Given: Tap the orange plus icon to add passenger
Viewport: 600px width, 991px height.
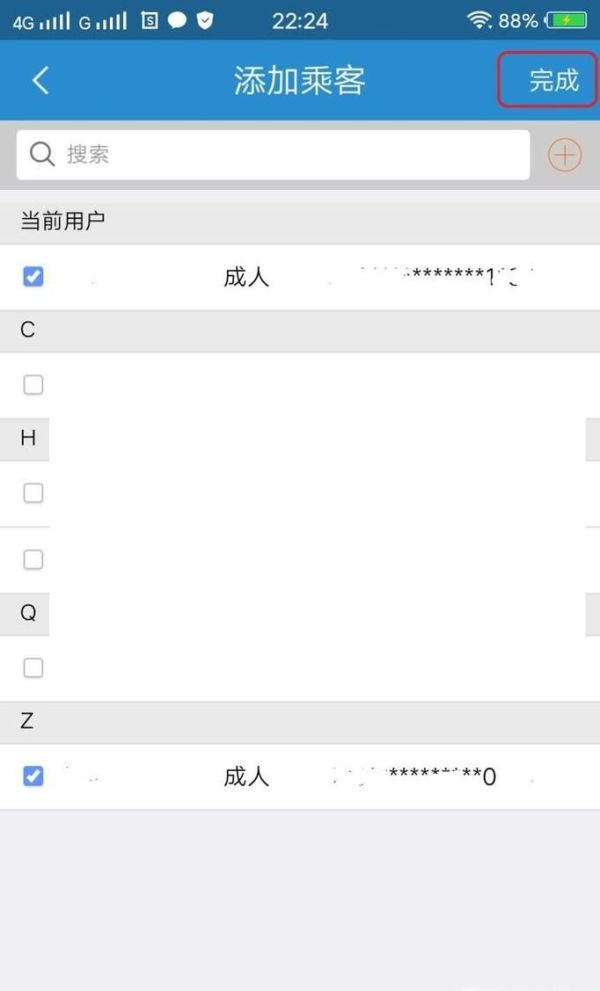Looking at the screenshot, I should (x=565, y=154).
